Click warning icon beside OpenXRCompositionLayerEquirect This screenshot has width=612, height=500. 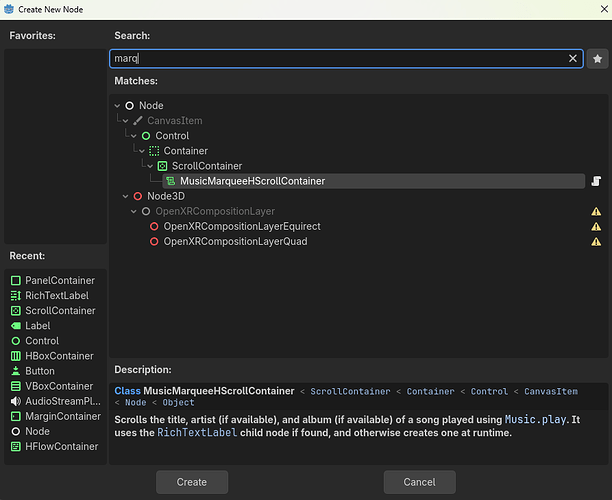tap(596, 227)
